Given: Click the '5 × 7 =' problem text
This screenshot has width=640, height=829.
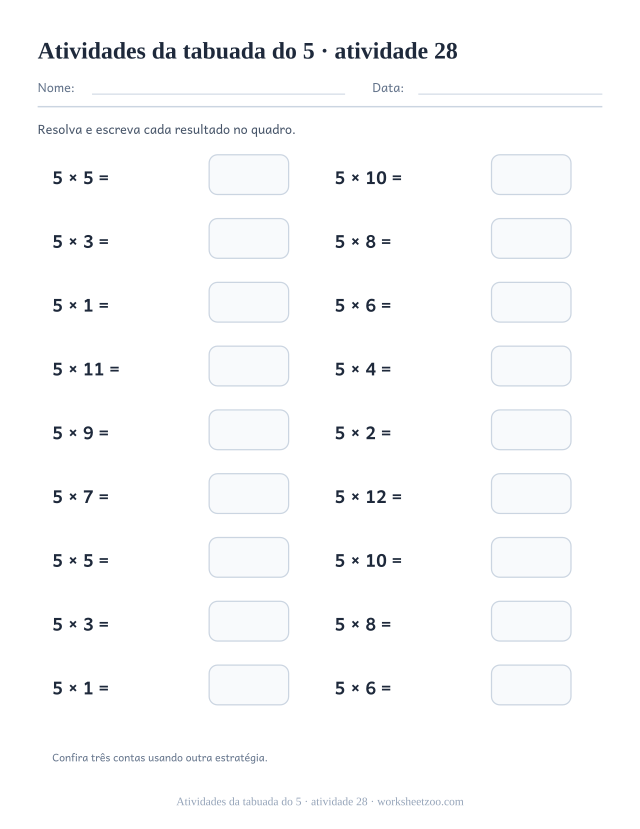Looking at the screenshot, I should pos(80,496).
